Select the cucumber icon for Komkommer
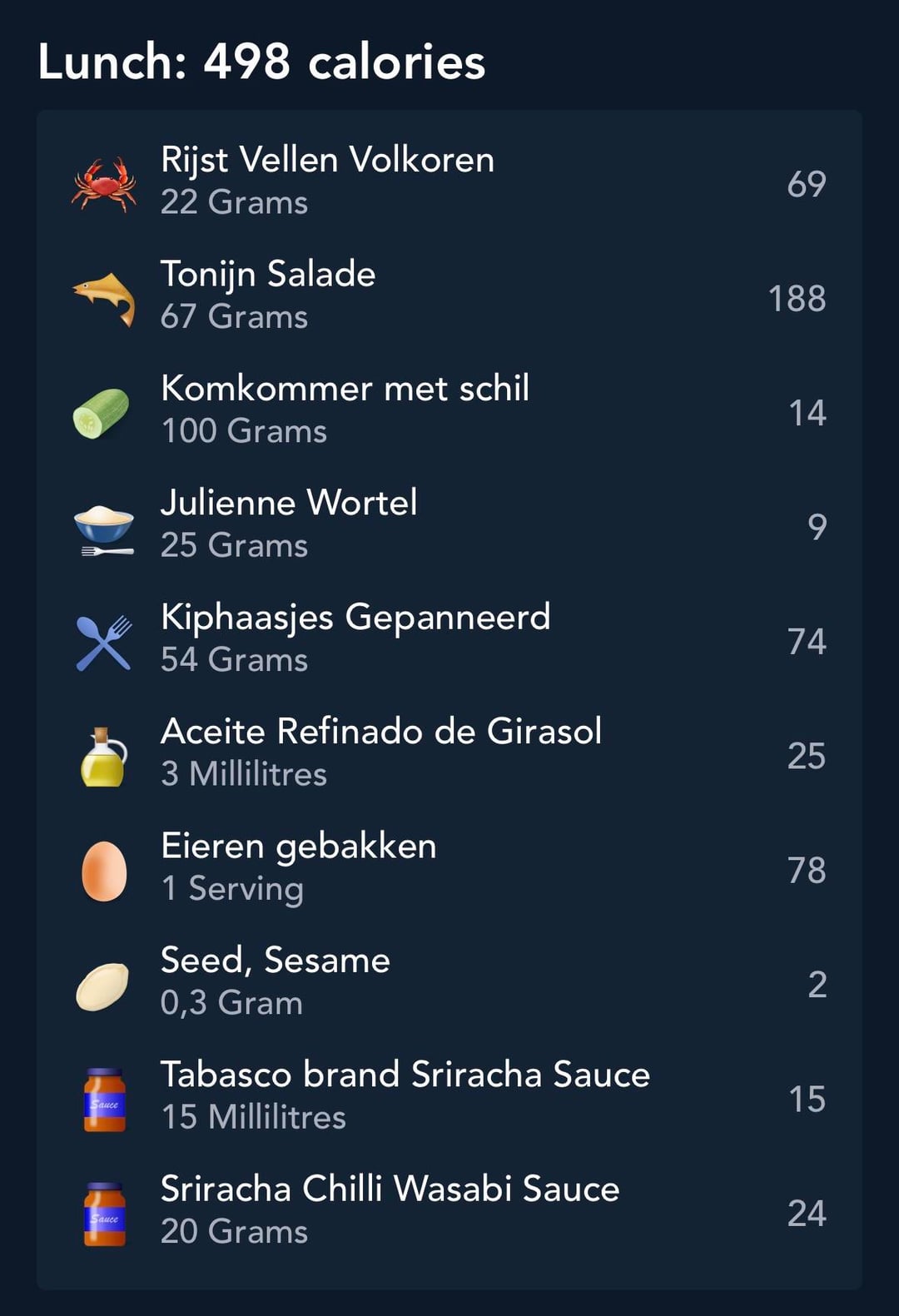 click(x=102, y=412)
